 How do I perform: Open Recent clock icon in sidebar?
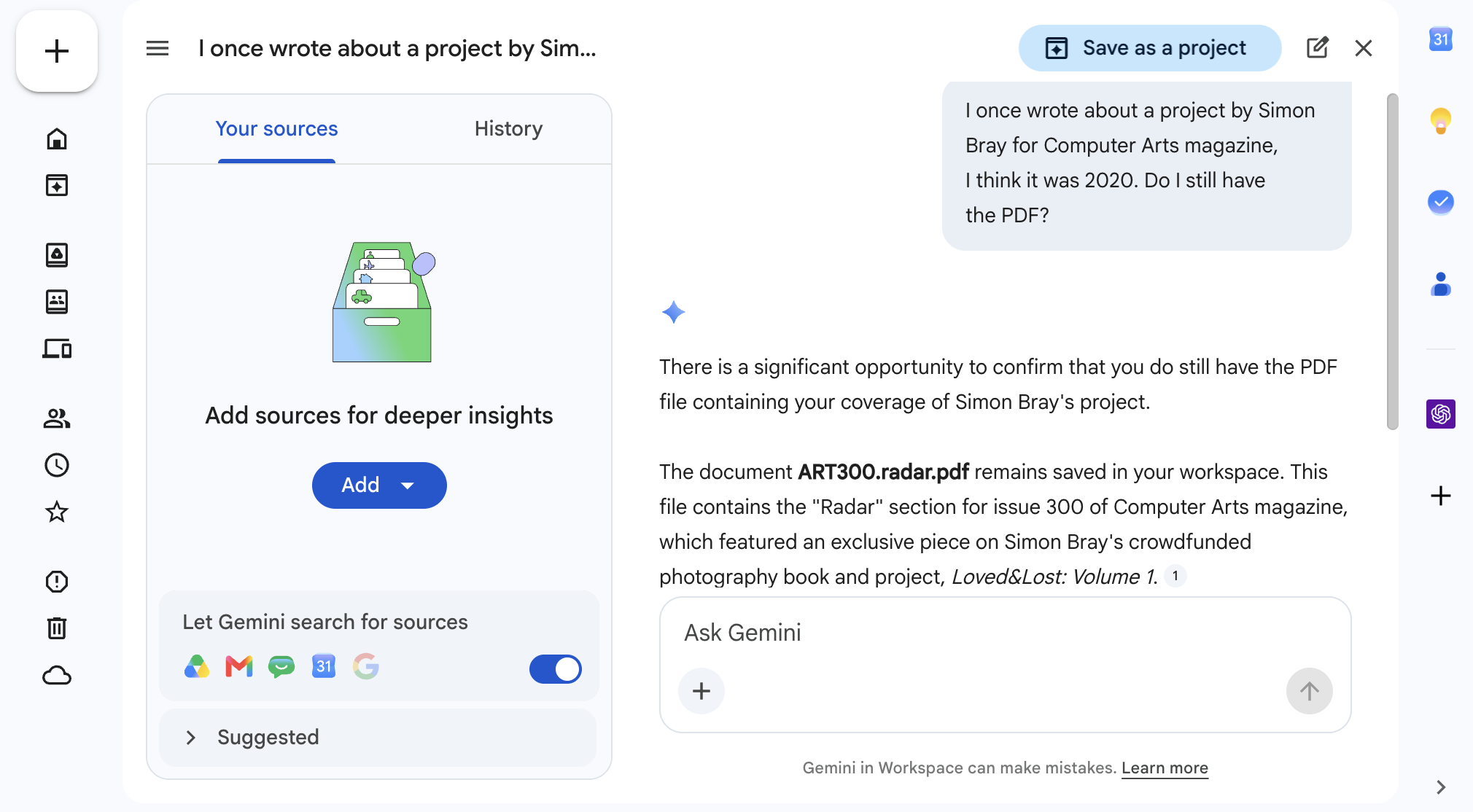[57, 465]
